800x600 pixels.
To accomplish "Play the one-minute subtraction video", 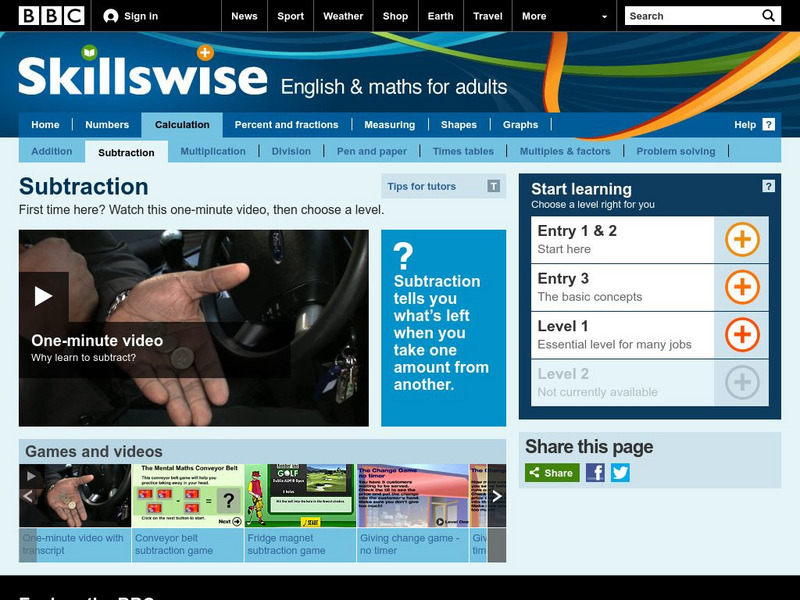I will point(40,295).
